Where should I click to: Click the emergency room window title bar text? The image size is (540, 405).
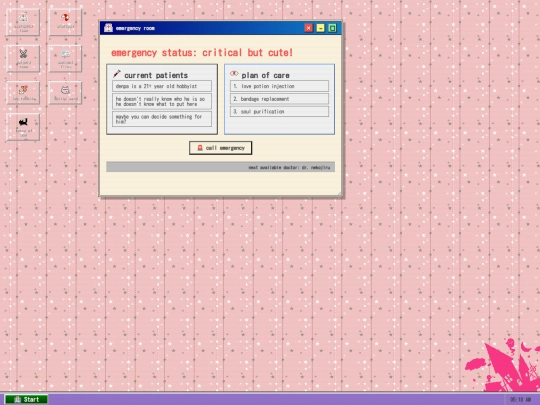(135, 28)
